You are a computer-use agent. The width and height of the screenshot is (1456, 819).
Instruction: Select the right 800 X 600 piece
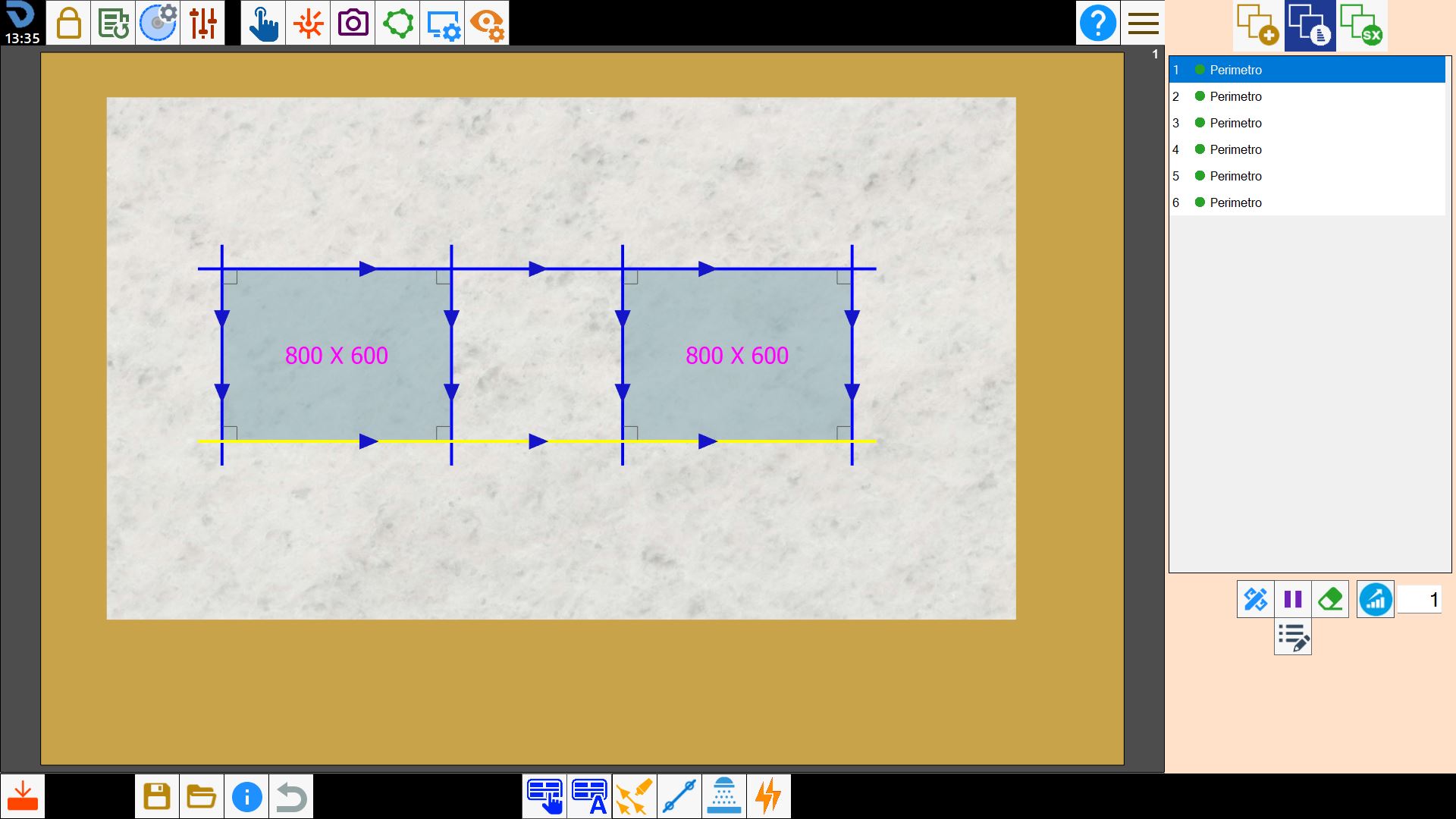(x=737, y=355)
